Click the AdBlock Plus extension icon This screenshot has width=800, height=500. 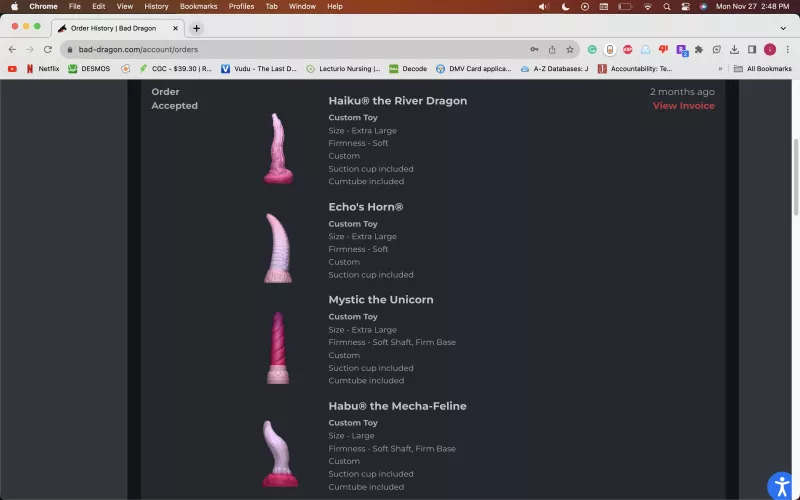[628, 49]
